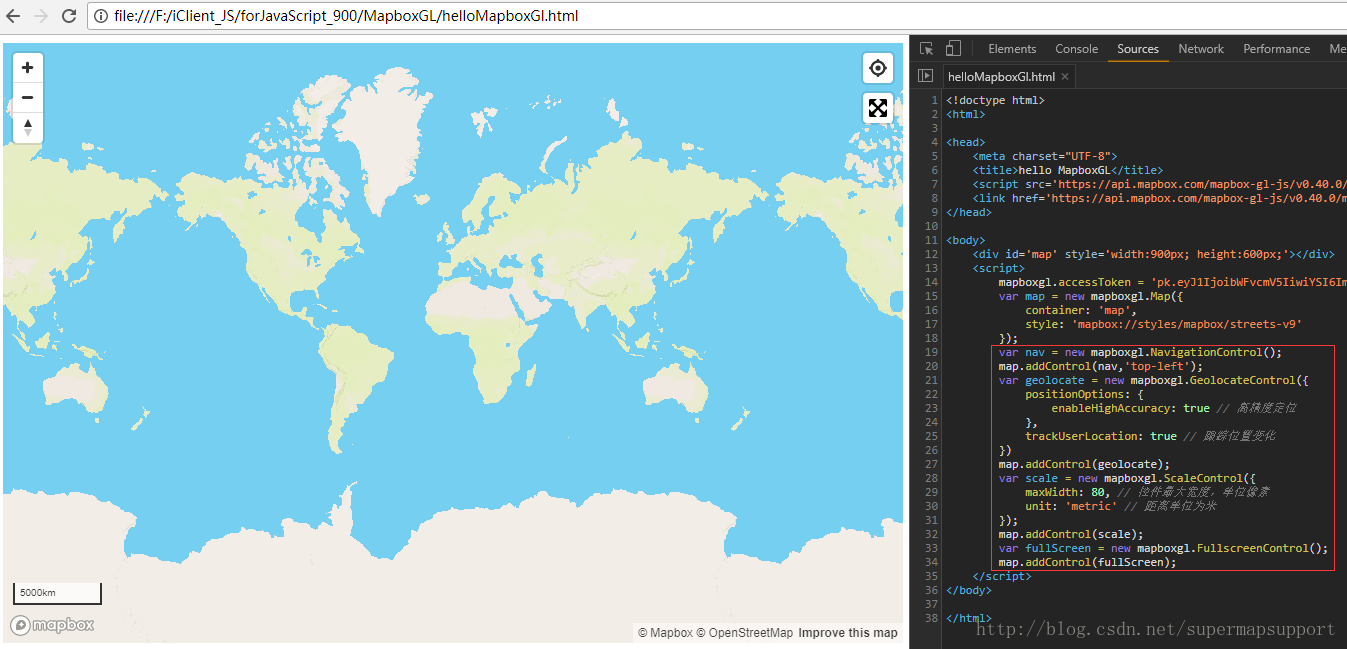Image resolution: width=1347 pixels, height=649 pixels.
Task: Click the browser address bar URL
Action: point(346,16)
